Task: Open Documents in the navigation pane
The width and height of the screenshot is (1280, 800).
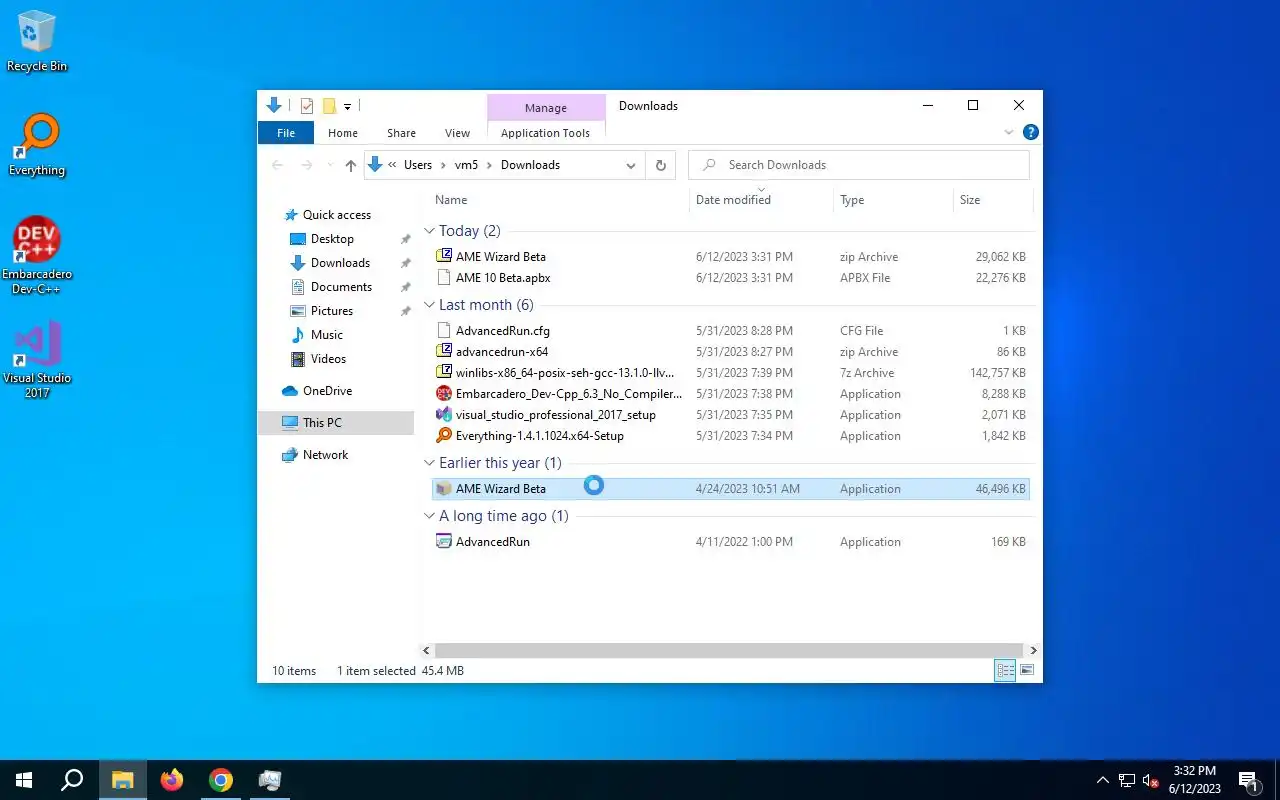Action: 341,287
